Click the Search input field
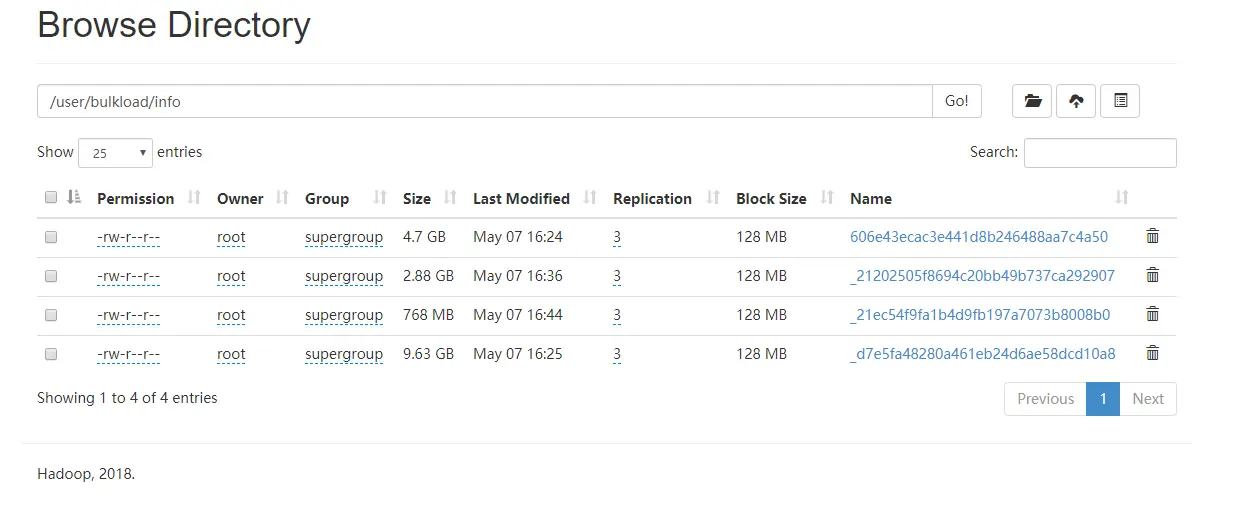Screen dimensions: 1253x520 coord(1100,153)
